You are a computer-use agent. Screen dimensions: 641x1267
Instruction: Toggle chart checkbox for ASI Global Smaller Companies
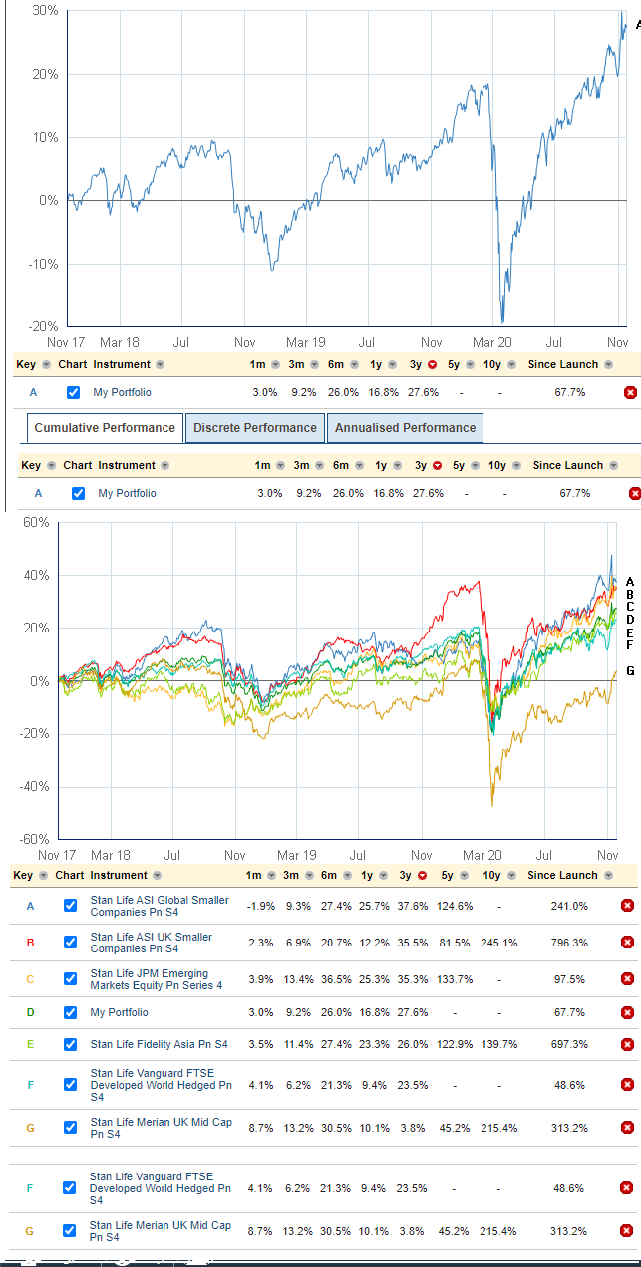point(70,906)
